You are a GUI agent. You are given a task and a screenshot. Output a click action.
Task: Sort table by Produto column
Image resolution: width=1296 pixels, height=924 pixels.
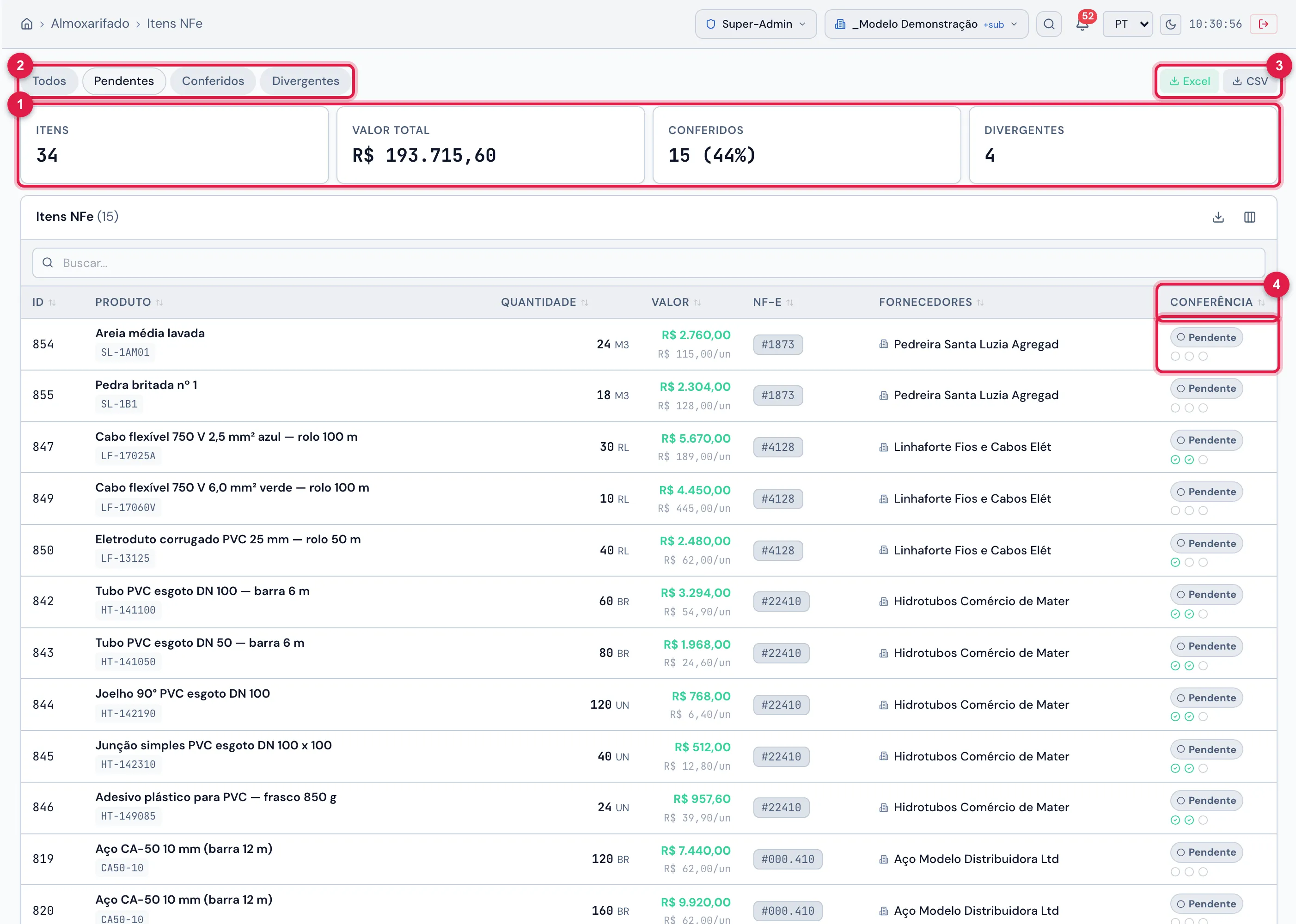(x=159, y=303)
